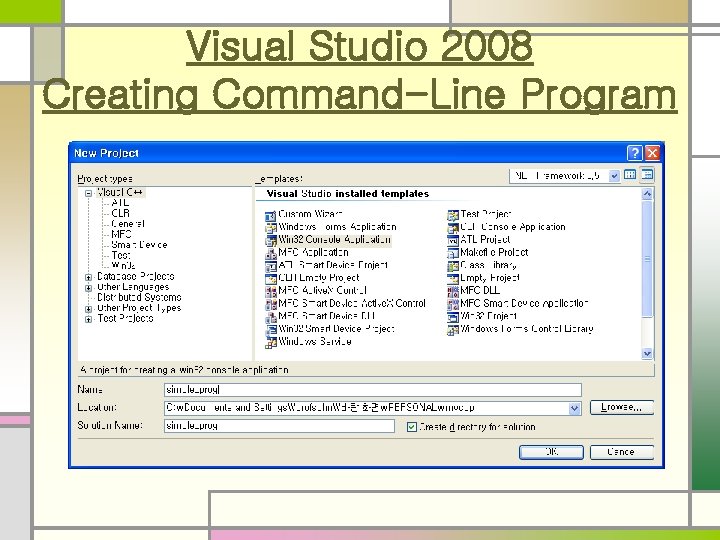Choose the Win32 Smart Device Project icon
Image resolution: width=720 pixels, height=540 pixels.
270,330
